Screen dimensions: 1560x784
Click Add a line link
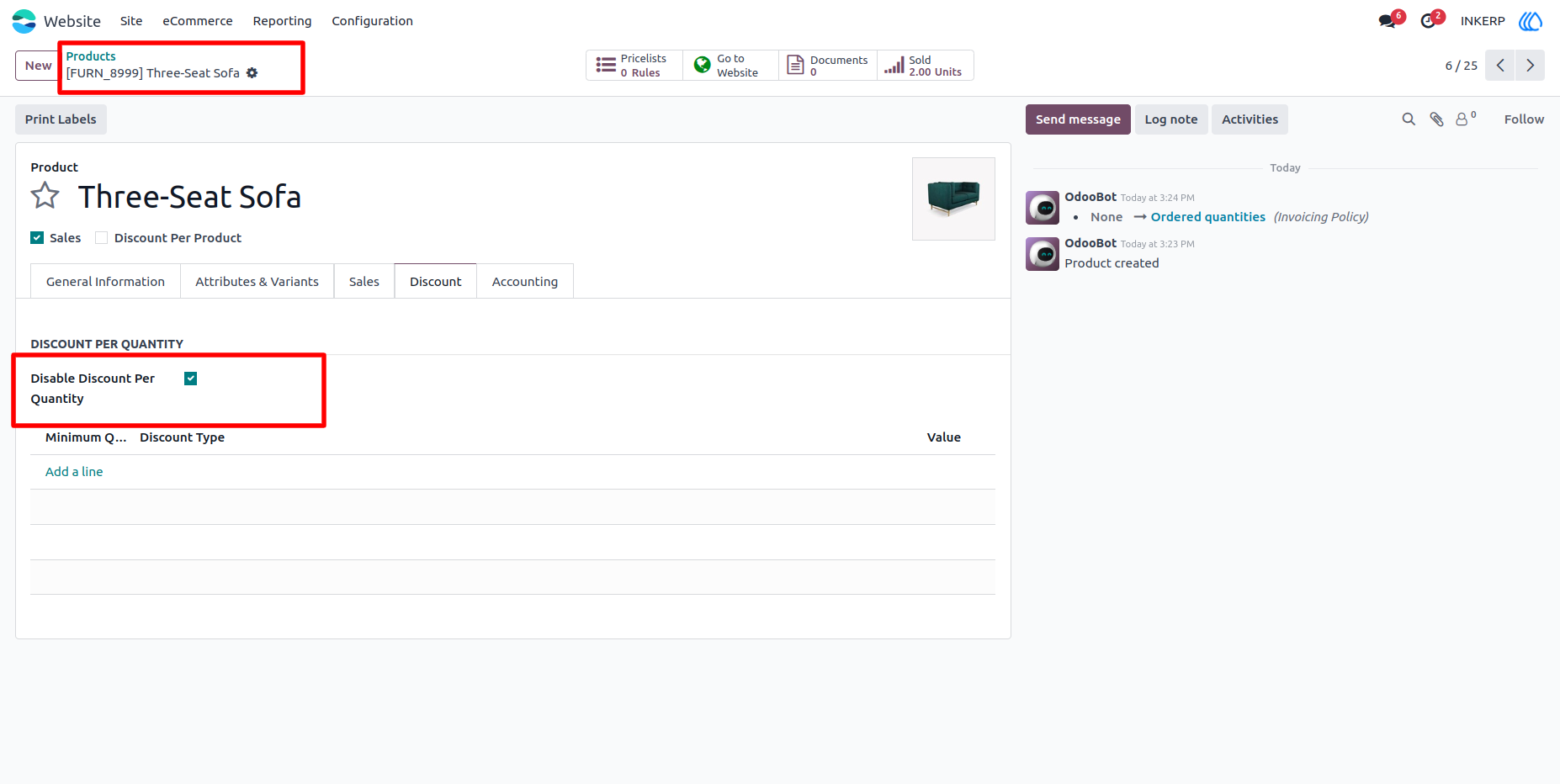coord(74,472)
